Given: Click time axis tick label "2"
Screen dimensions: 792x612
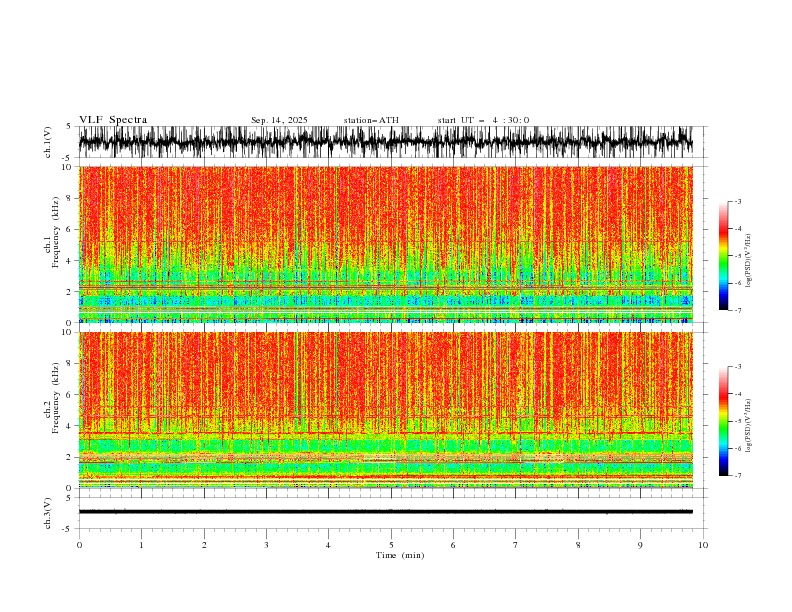Looking at the screenshot, I should point(204,545).
